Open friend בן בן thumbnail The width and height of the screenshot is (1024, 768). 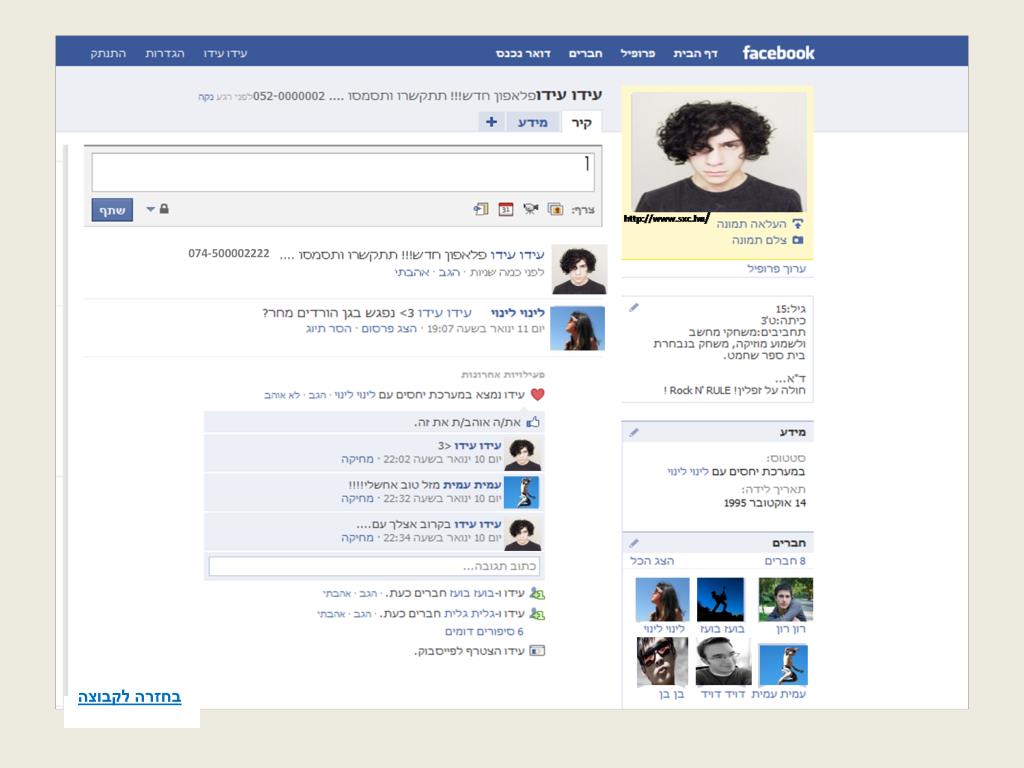pos(662,662)
